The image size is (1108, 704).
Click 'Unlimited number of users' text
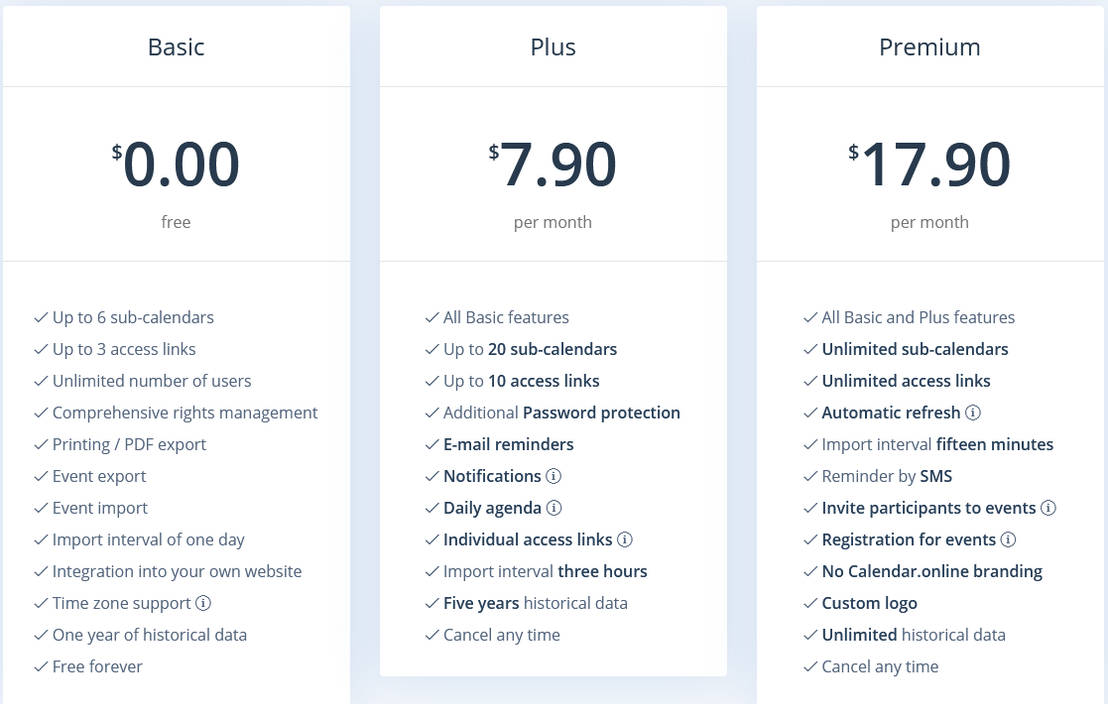point(151,381)
